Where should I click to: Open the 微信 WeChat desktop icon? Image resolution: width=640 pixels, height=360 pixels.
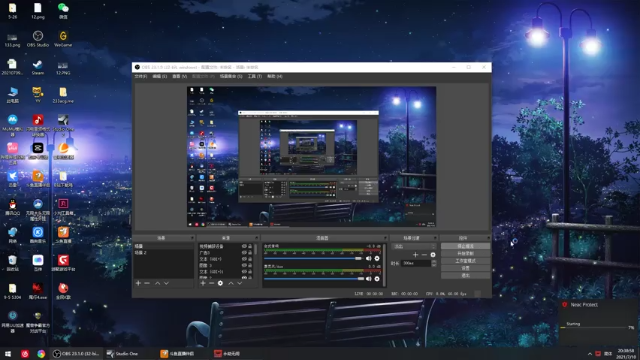point(63,11)
